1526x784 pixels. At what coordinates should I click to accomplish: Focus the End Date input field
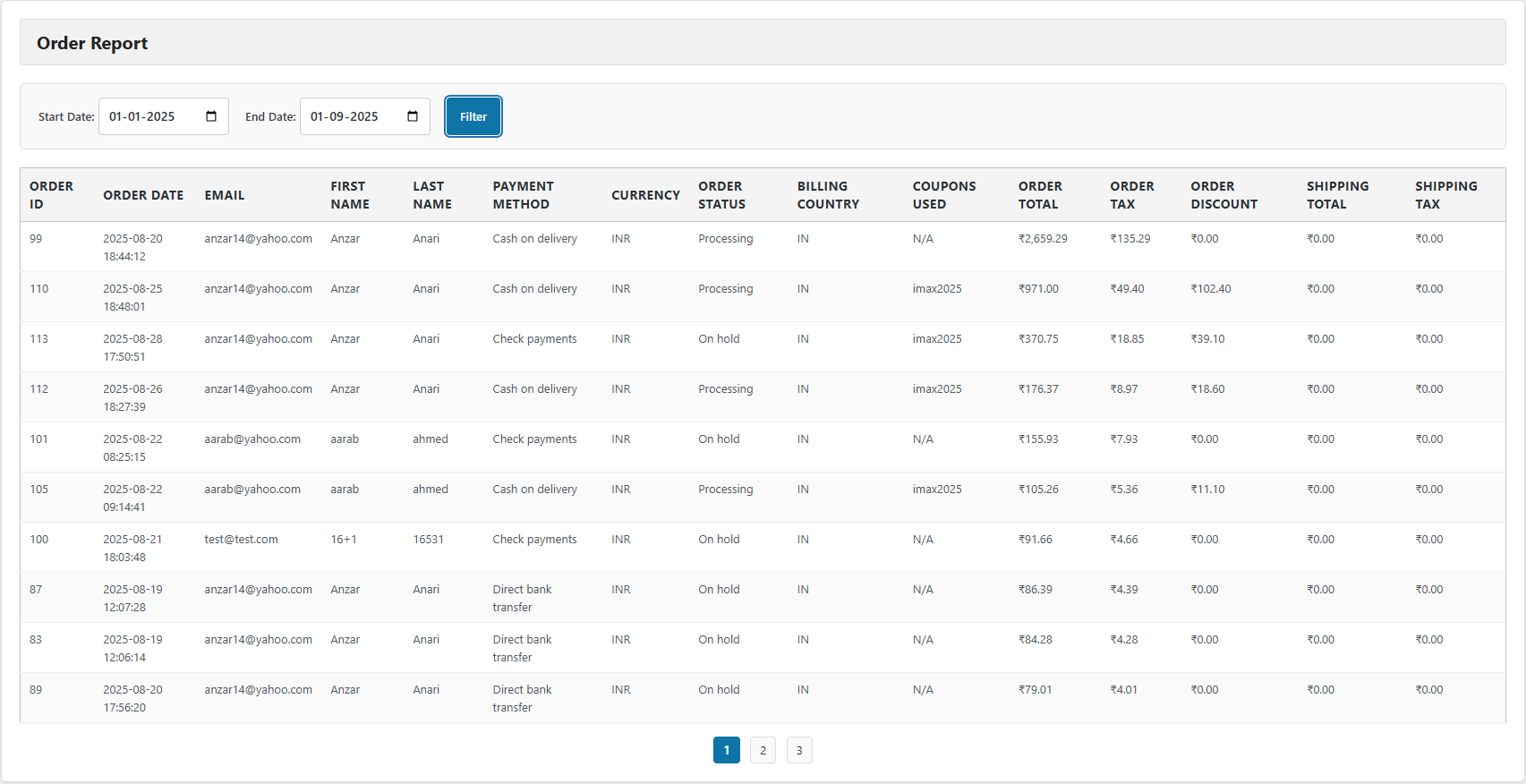(365, 116)
